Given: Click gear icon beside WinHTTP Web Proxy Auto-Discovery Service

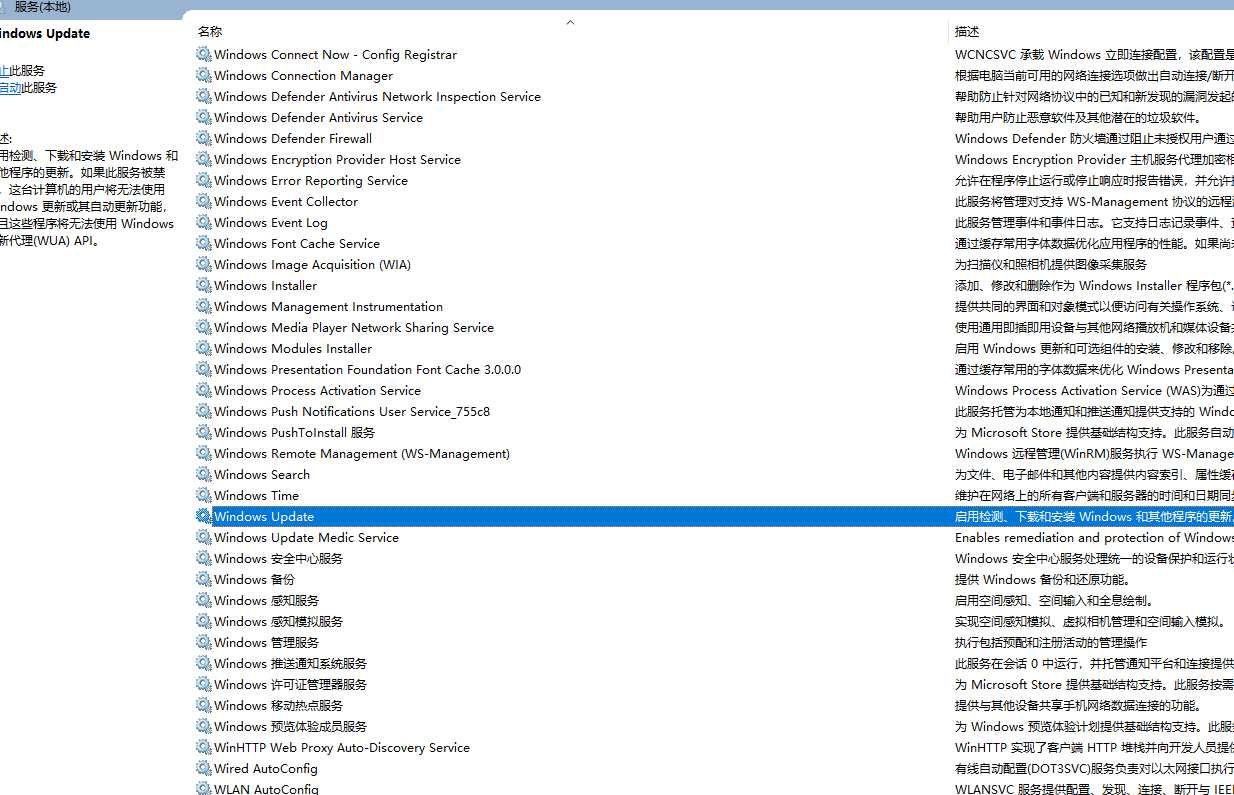Looking at the screenshot, I should coord(204,748).
